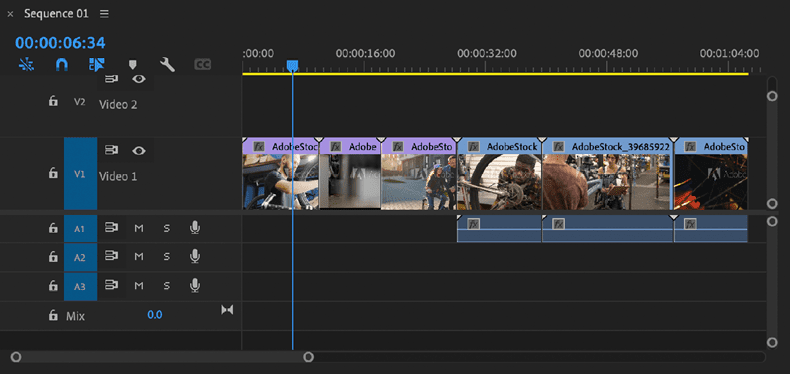
Task: Click fx badge on AdobeStock_39685922 clip
Action: 559,147
